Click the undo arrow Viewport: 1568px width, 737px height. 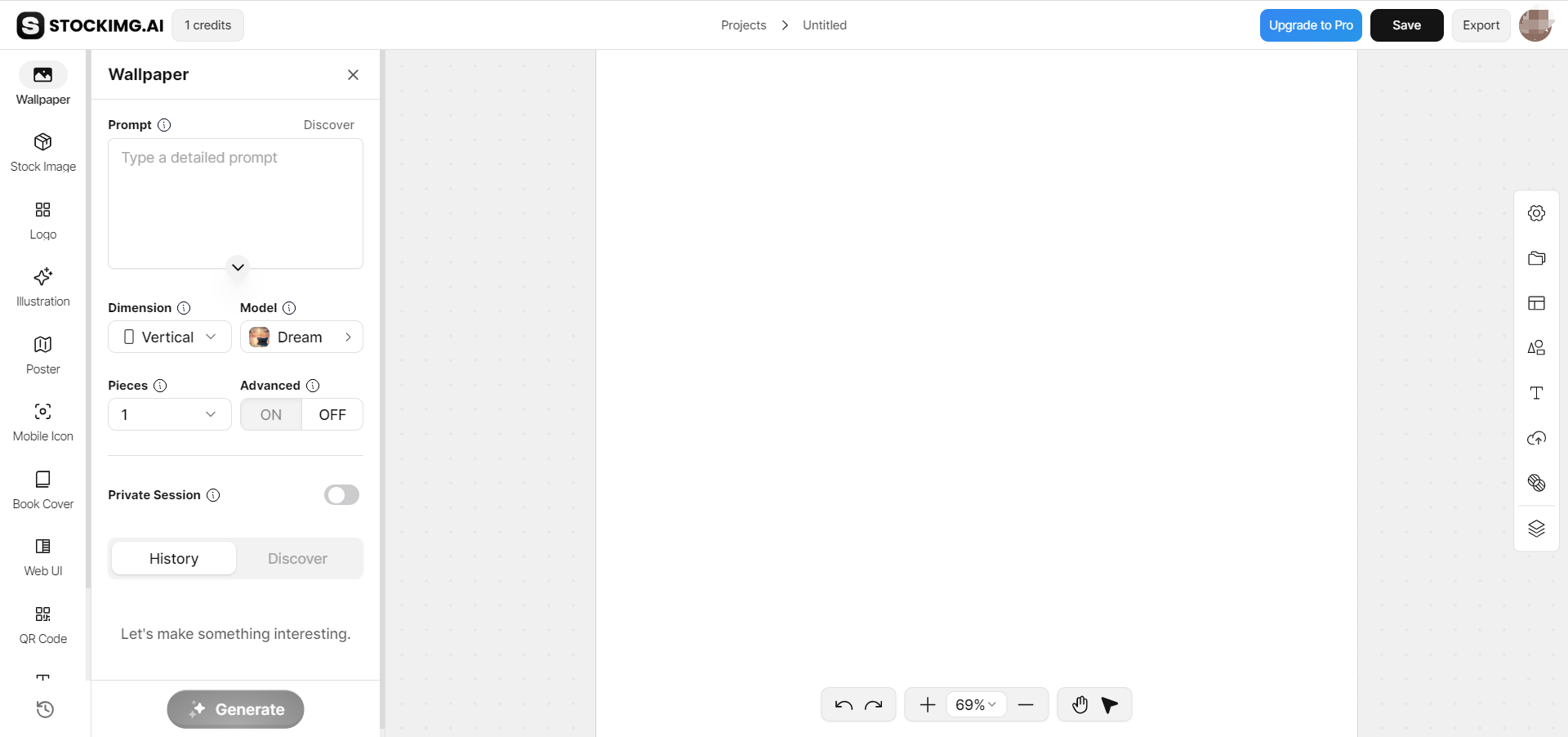click(x=844, y=705)
